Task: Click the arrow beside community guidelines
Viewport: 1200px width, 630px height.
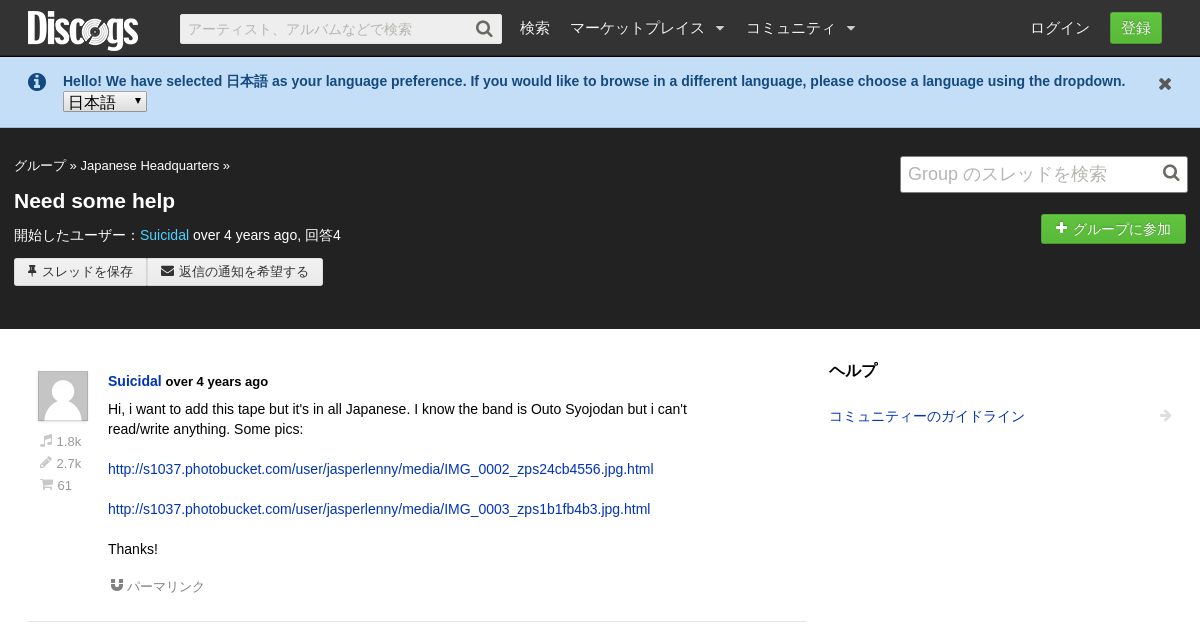Action: pyautogui.click(x=1165, y=416)
